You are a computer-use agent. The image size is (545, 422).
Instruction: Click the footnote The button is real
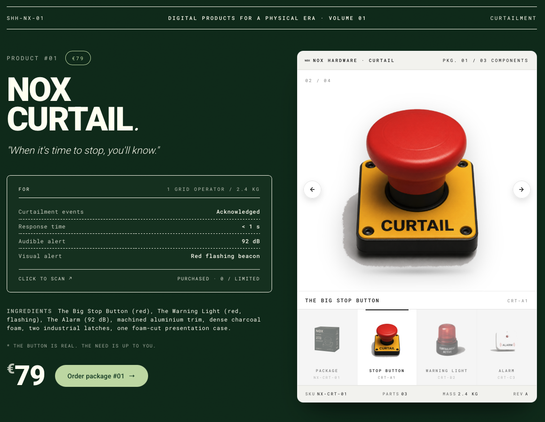click(x=81, y=346)
